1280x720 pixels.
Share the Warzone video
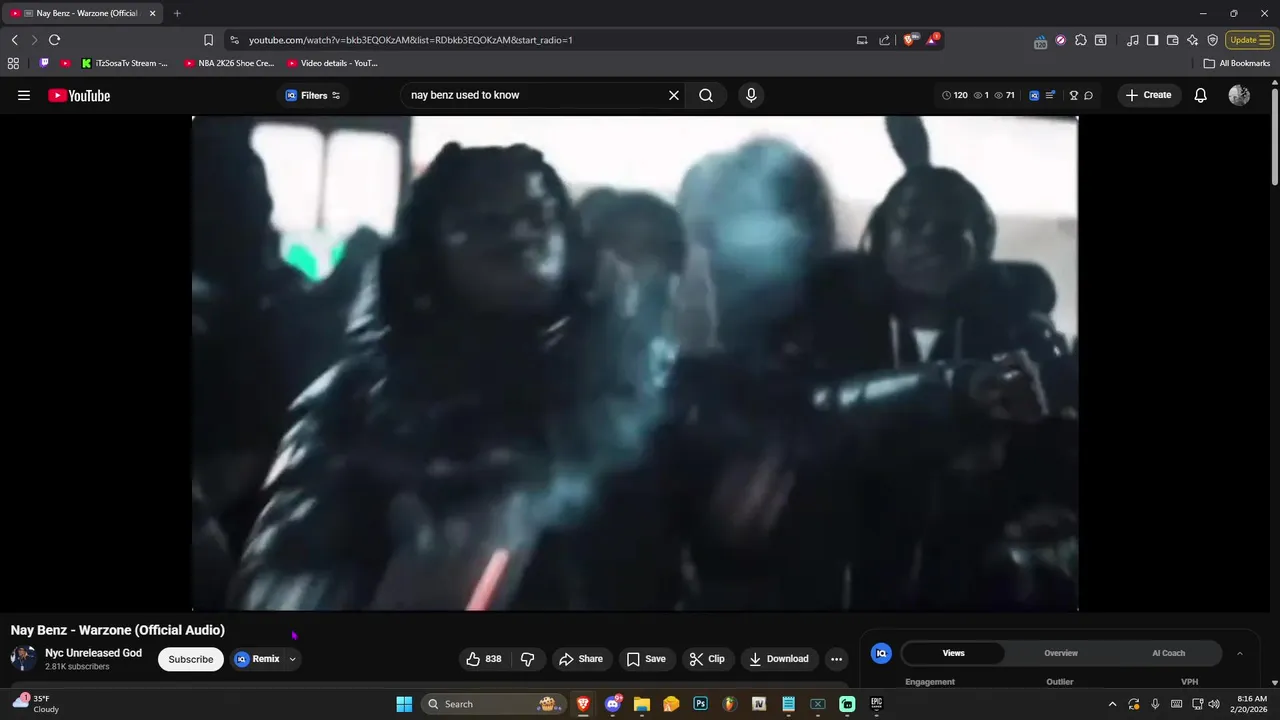(580, 659)
